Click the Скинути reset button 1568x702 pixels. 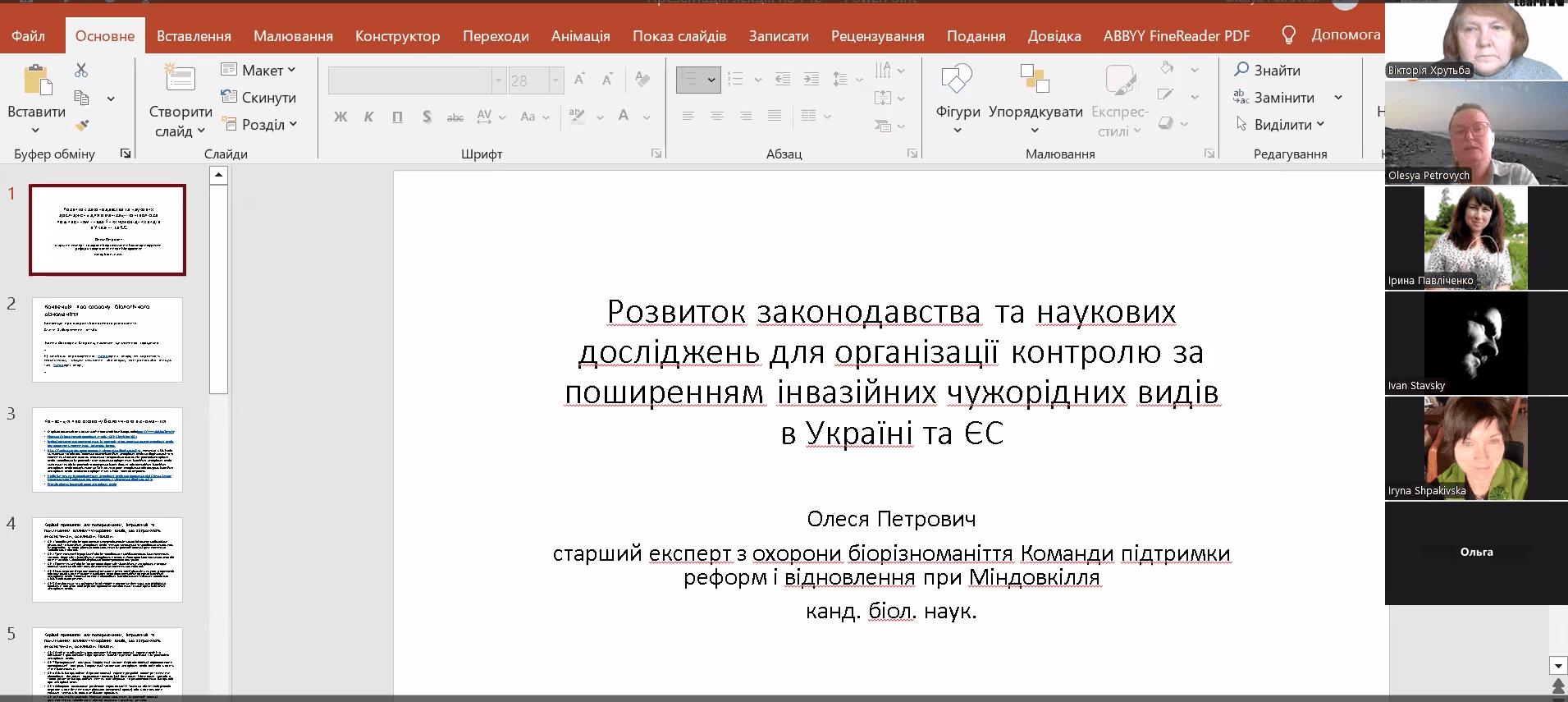point(258,98)
